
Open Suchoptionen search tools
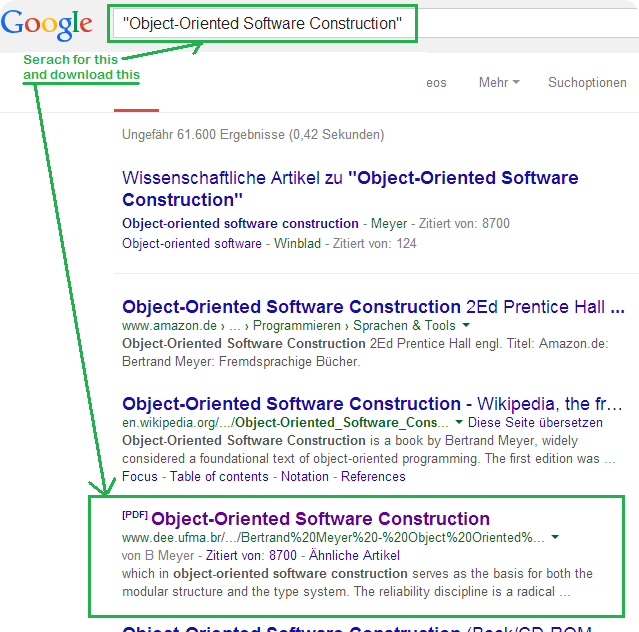pos(587,82)
